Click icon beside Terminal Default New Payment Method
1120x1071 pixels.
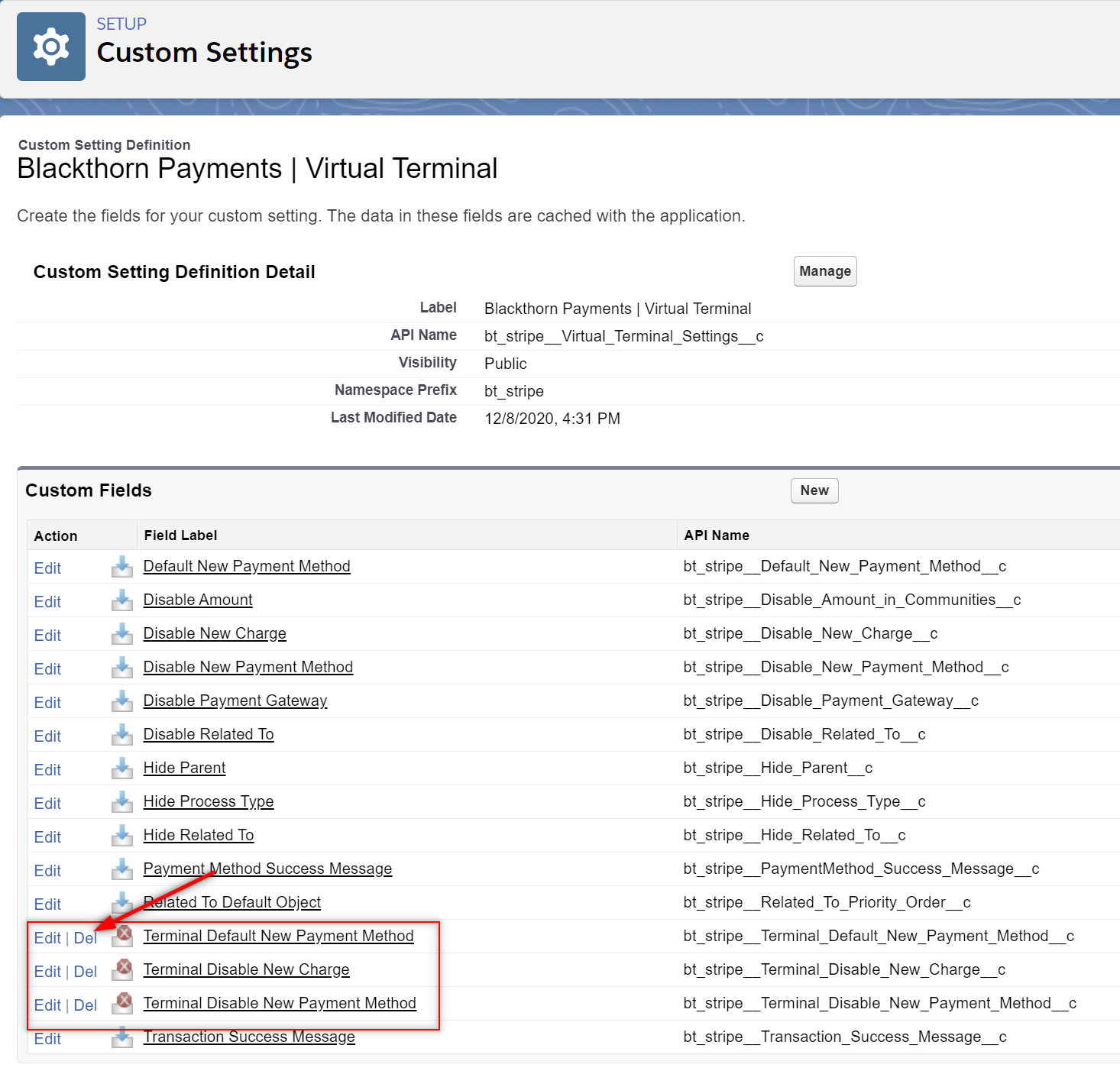pos(122,937)
